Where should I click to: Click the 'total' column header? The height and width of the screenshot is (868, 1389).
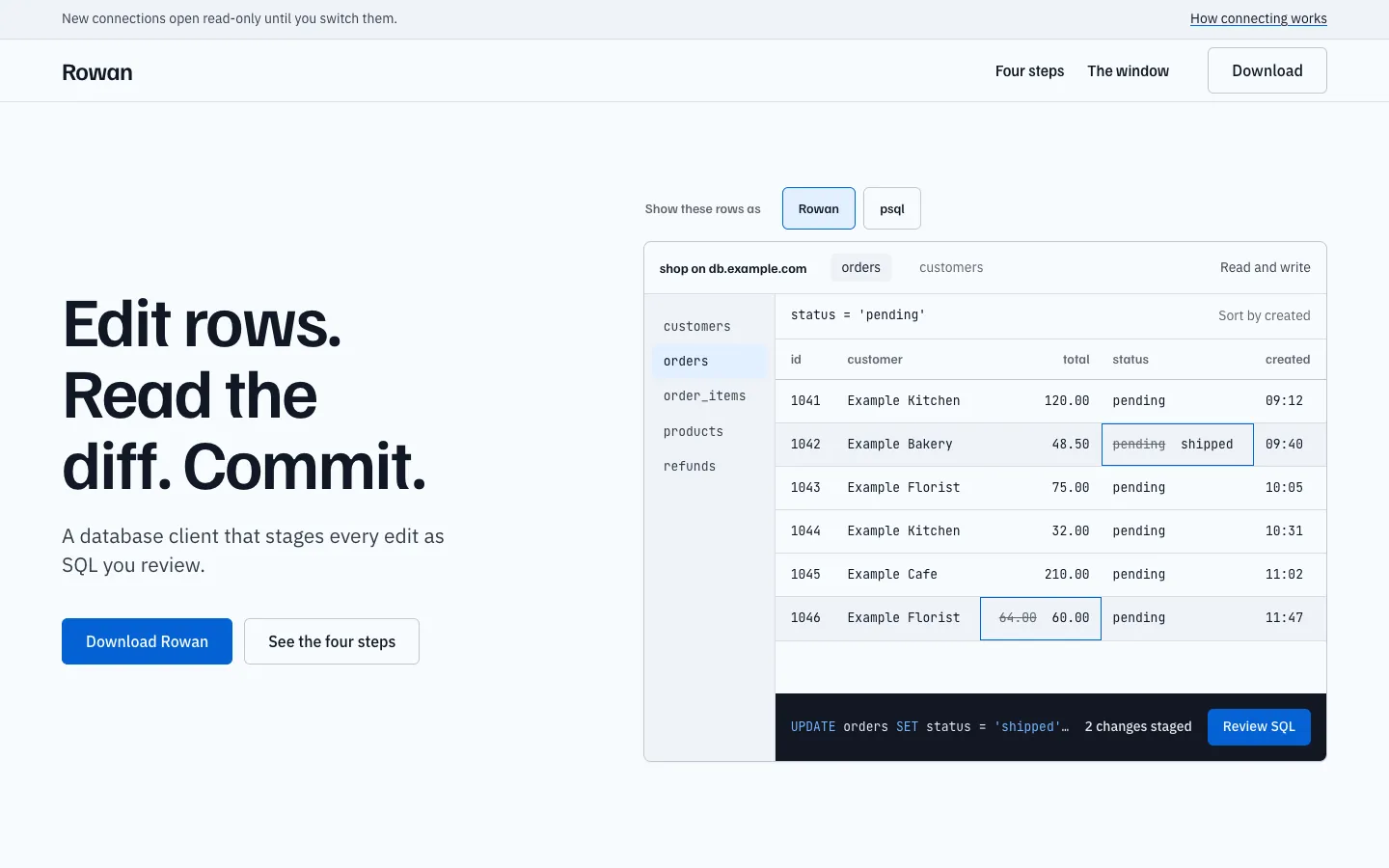pyautogui.click(x=1076, y=360)
